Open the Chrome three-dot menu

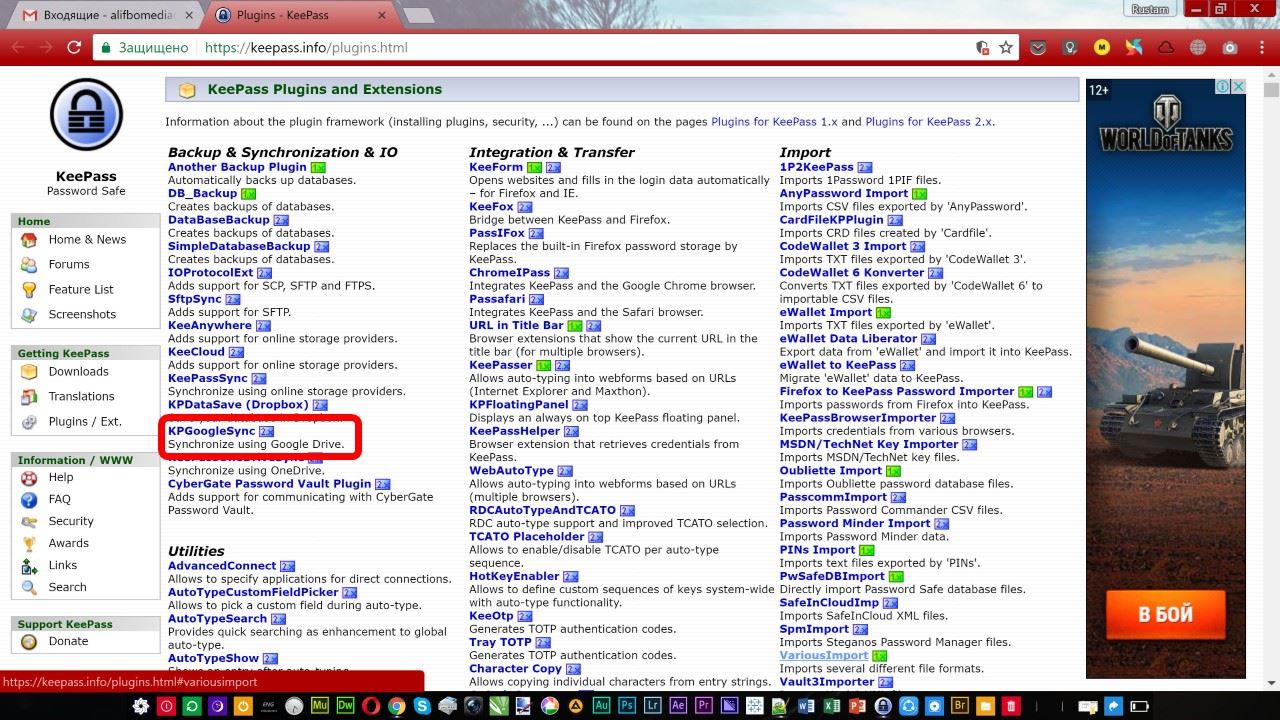coord(1261,47)
